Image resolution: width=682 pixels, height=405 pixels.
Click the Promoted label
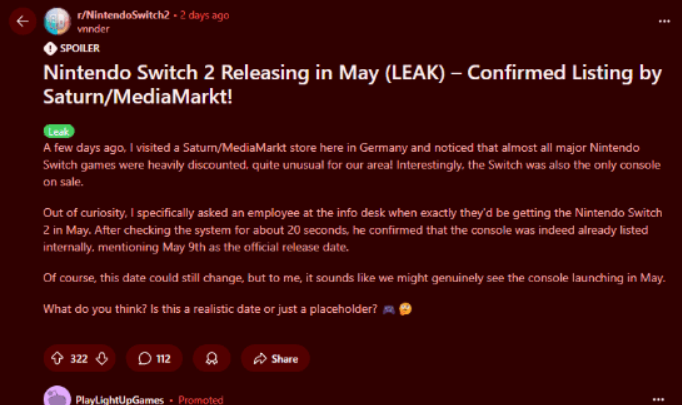click(201, 400)
